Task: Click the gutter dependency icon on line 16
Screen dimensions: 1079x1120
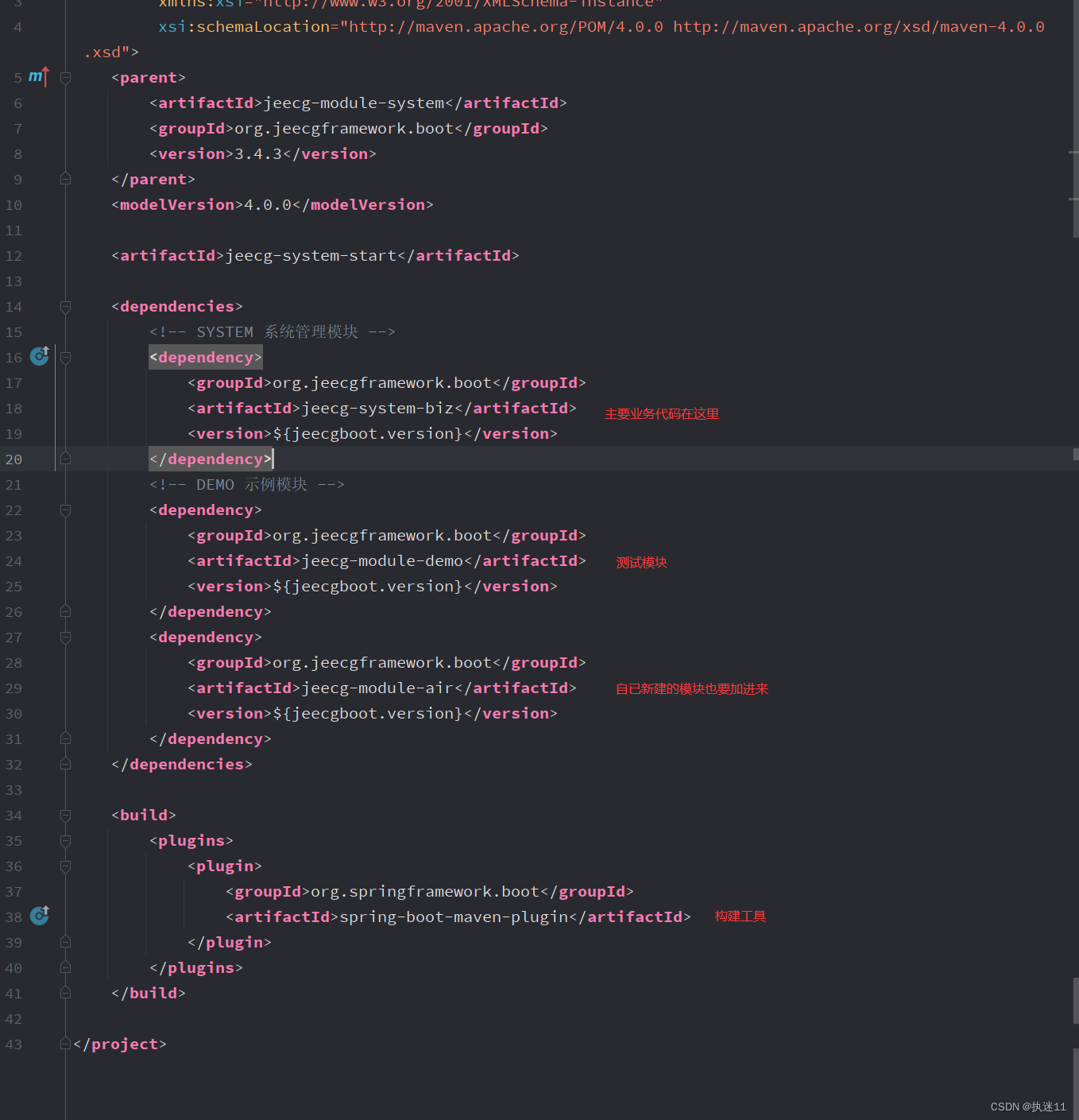Action: pos(40,356)
